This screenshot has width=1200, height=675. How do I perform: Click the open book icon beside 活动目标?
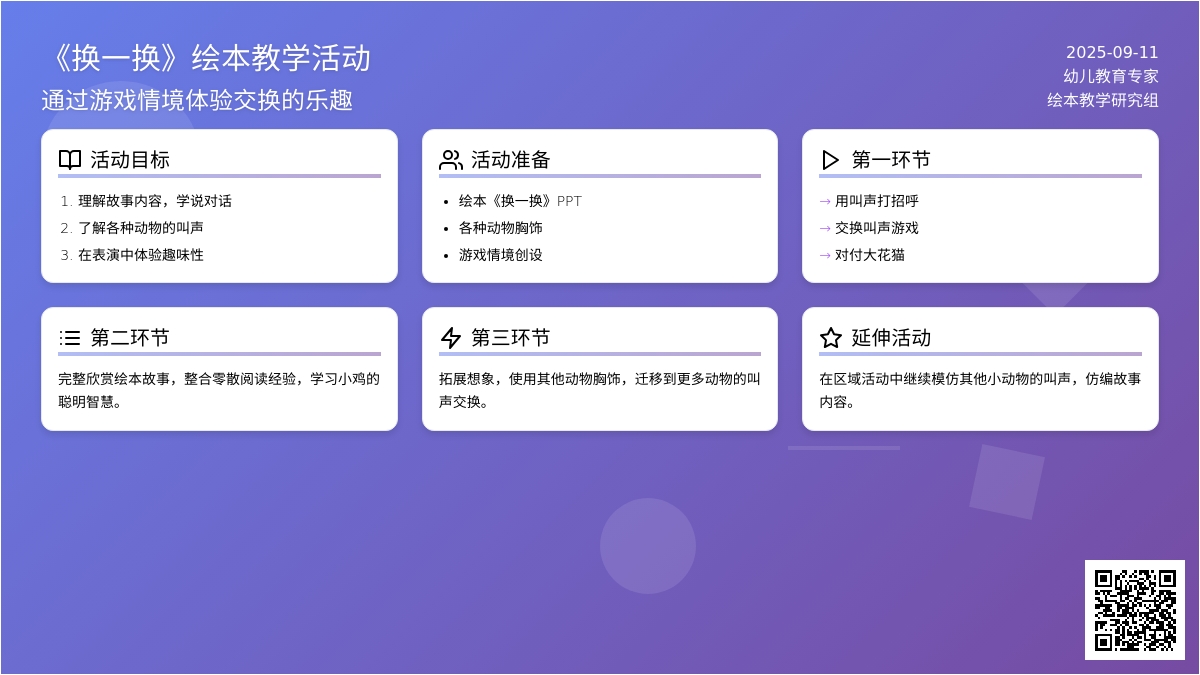coord(70,160)
